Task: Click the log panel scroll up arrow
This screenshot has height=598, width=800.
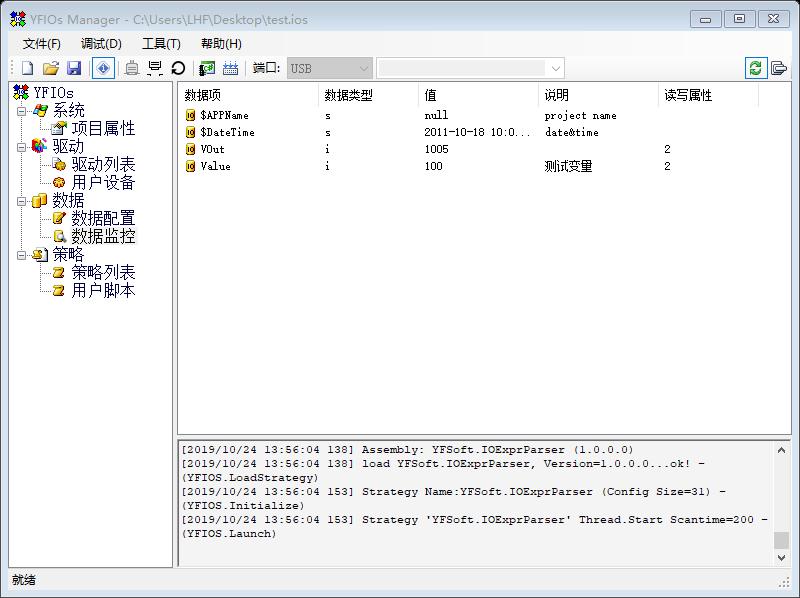Action: [x=781, y=450]
